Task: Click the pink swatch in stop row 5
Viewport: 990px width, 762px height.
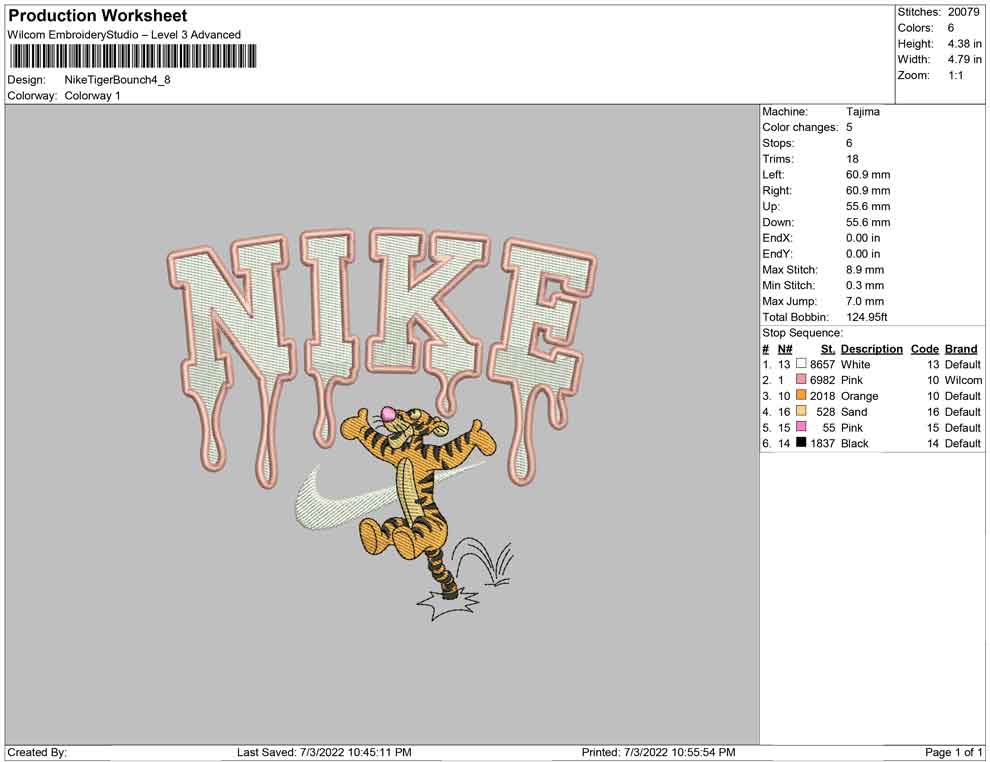Action: point(801,427)
